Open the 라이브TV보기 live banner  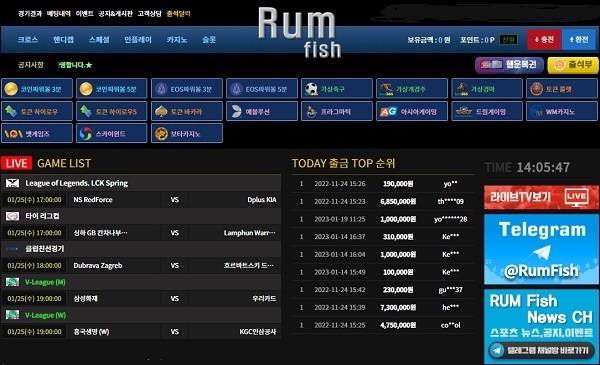[x=541, y=197]
